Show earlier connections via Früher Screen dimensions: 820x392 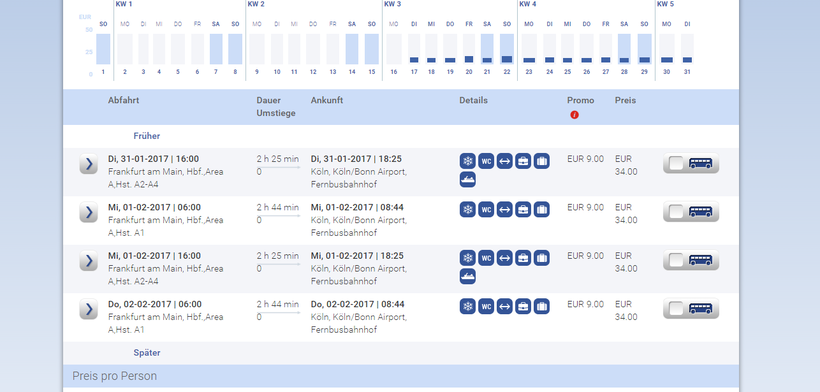(146, 136)
